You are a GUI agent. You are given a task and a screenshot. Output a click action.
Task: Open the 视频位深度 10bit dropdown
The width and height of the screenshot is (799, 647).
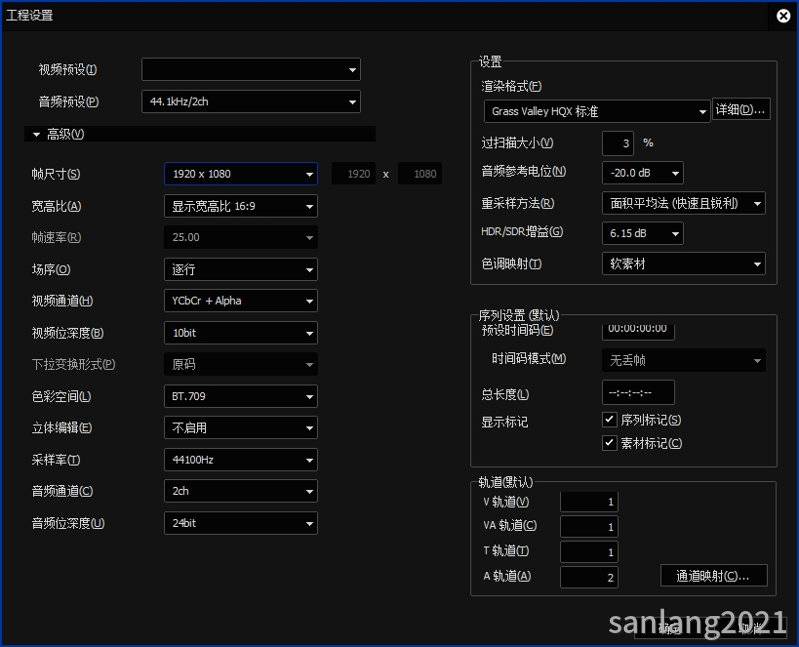(x=241, y=333)
